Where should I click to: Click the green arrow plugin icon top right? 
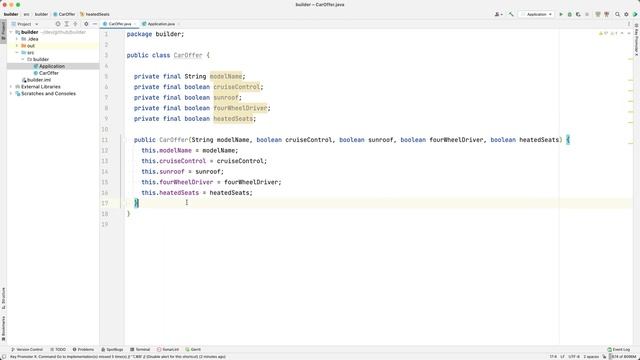pyautogui.click(x=635, y=14)
